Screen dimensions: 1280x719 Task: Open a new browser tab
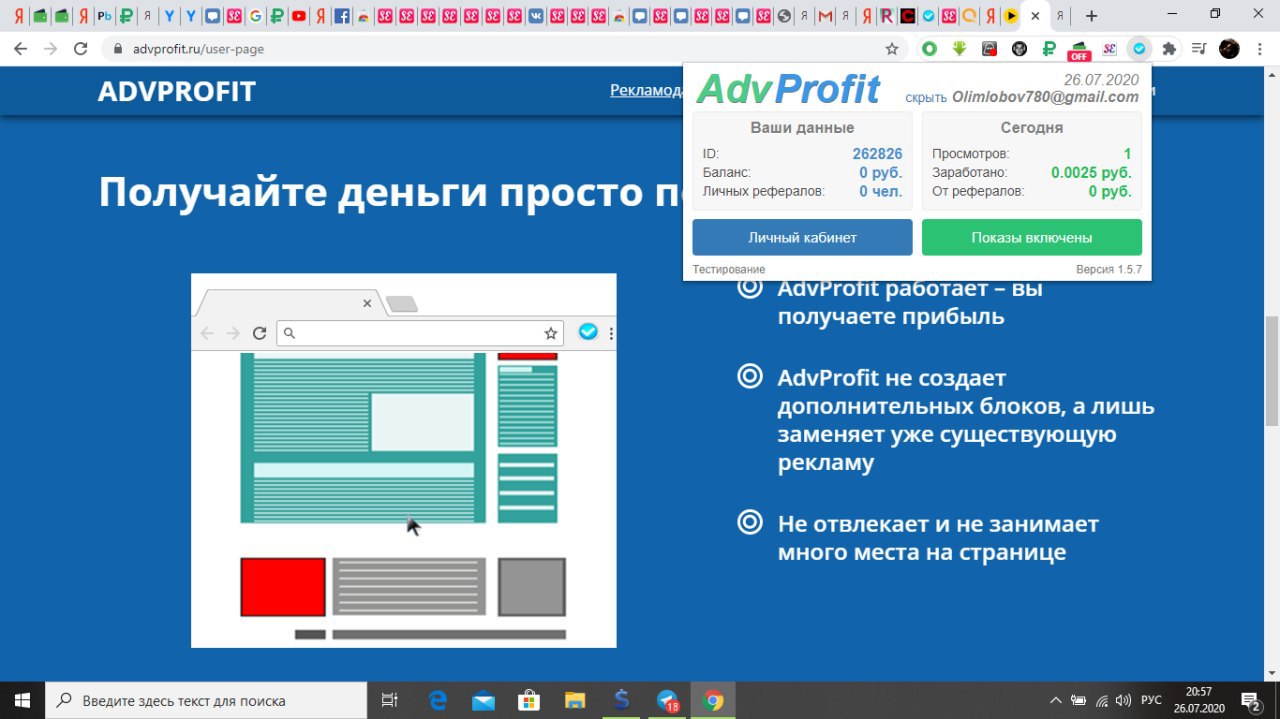pos(1091,16)
